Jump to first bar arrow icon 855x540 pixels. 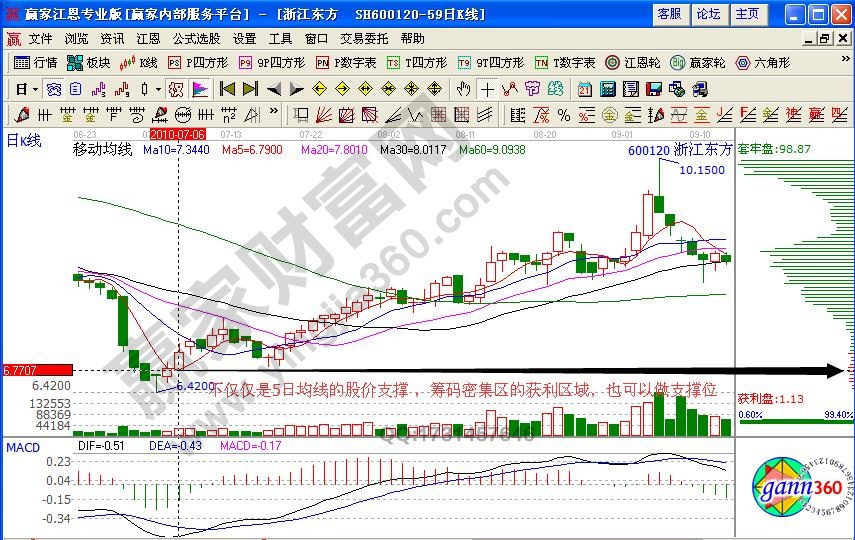[x=227, y=88]
